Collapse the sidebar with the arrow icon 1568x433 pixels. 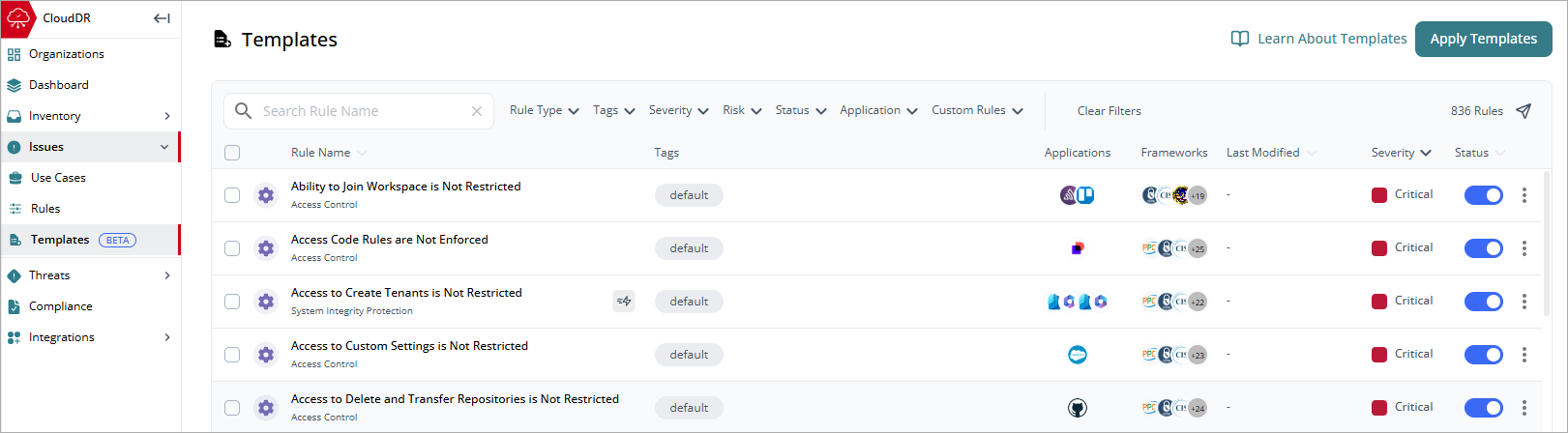162,18
